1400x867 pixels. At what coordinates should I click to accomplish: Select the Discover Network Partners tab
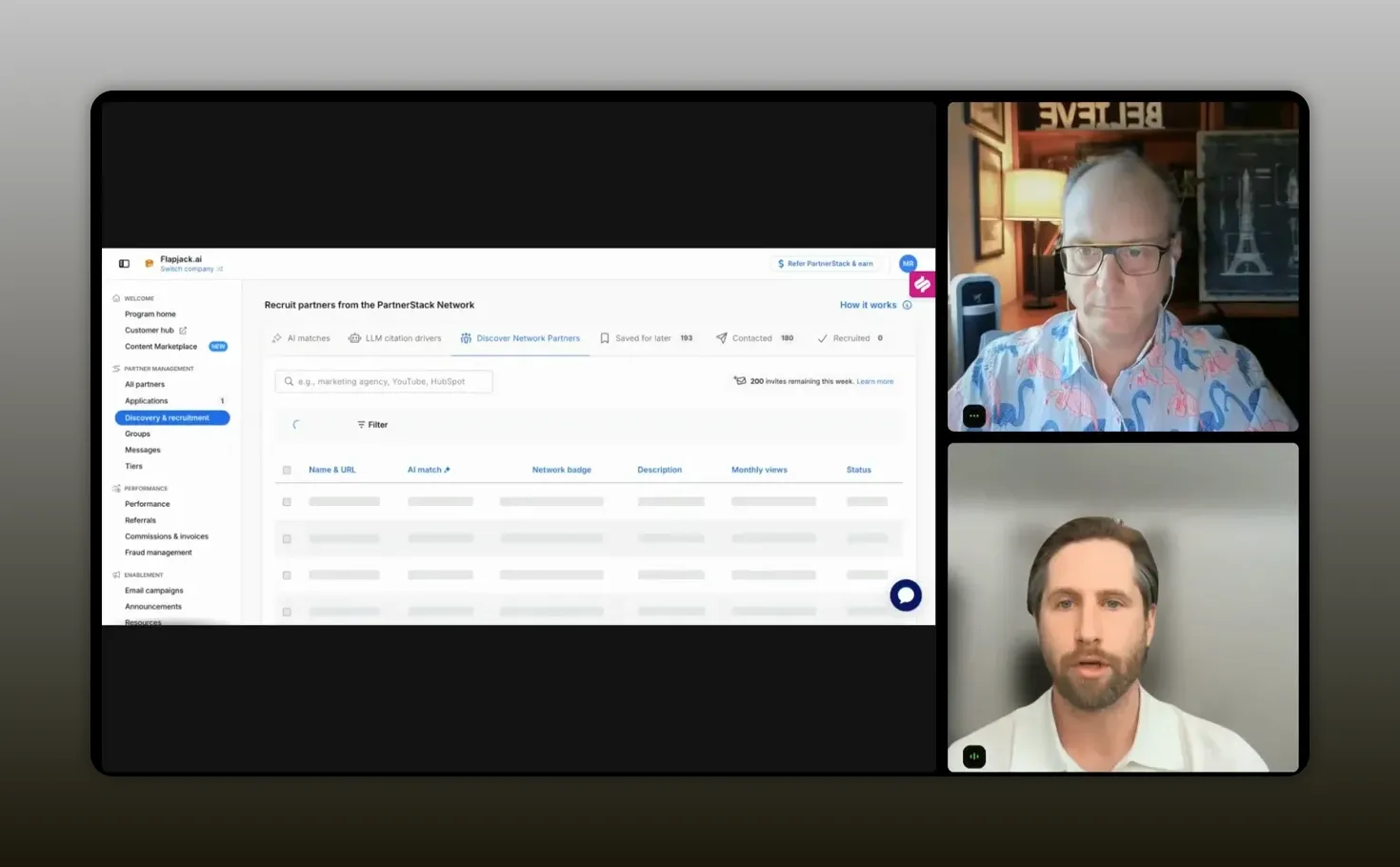[520, 338]
